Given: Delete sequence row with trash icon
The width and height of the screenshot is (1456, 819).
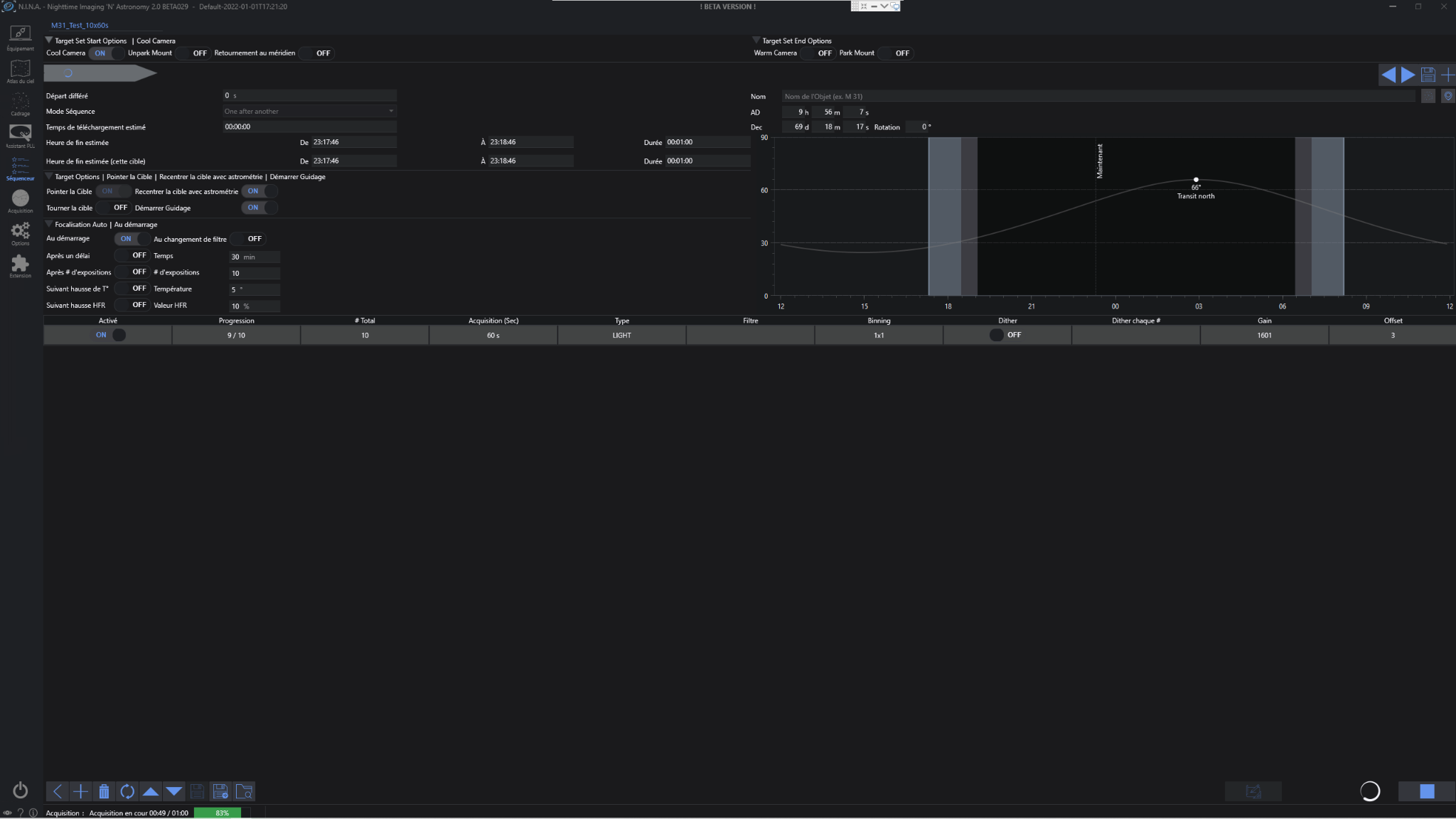Looking at the screenshot, I should 104,791.
